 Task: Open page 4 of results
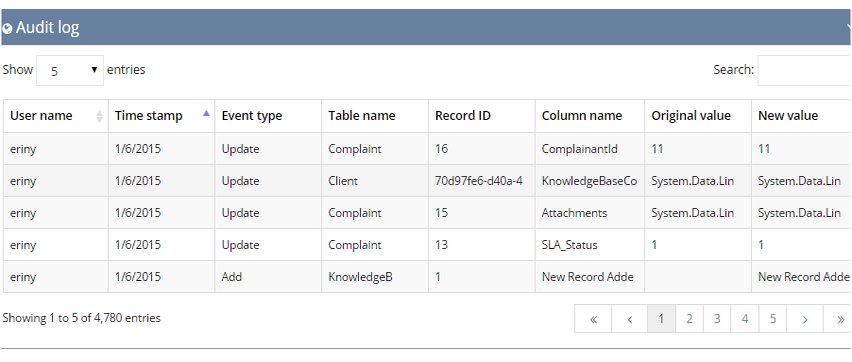coord(744,319)
